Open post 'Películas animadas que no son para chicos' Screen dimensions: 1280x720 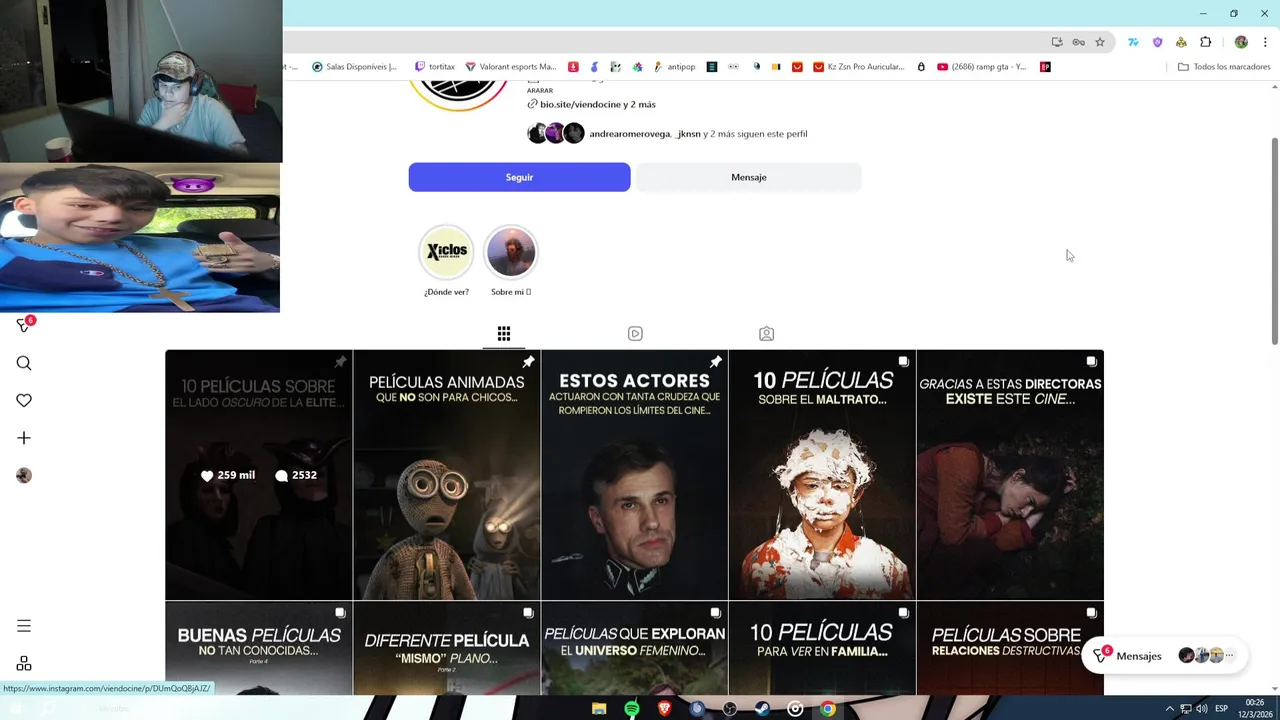pos(446,475)
